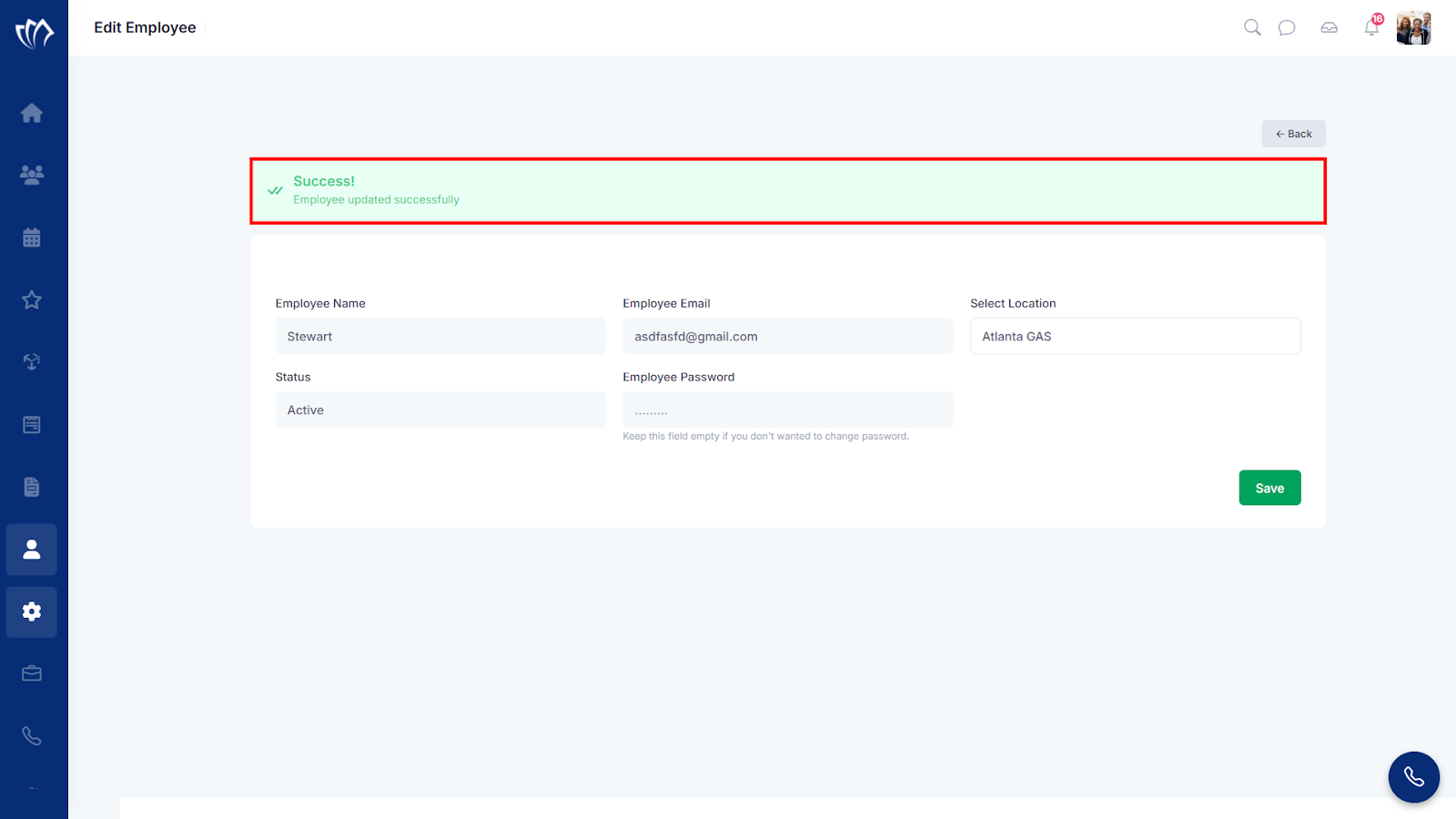
Task: Open the settings gear icon in the sidebar
Action: (32, 612)
